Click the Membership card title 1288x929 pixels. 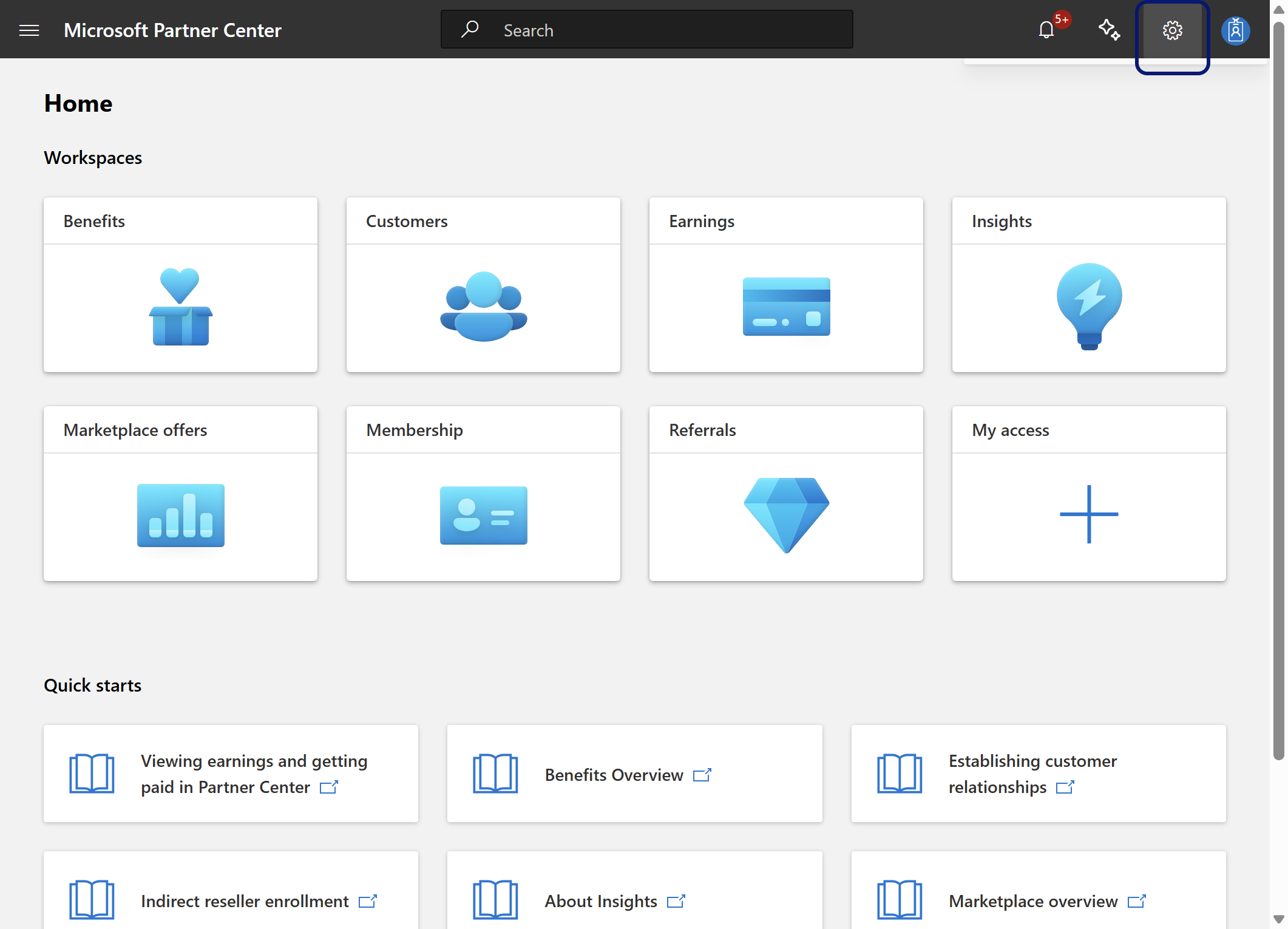tap(415, 430)
